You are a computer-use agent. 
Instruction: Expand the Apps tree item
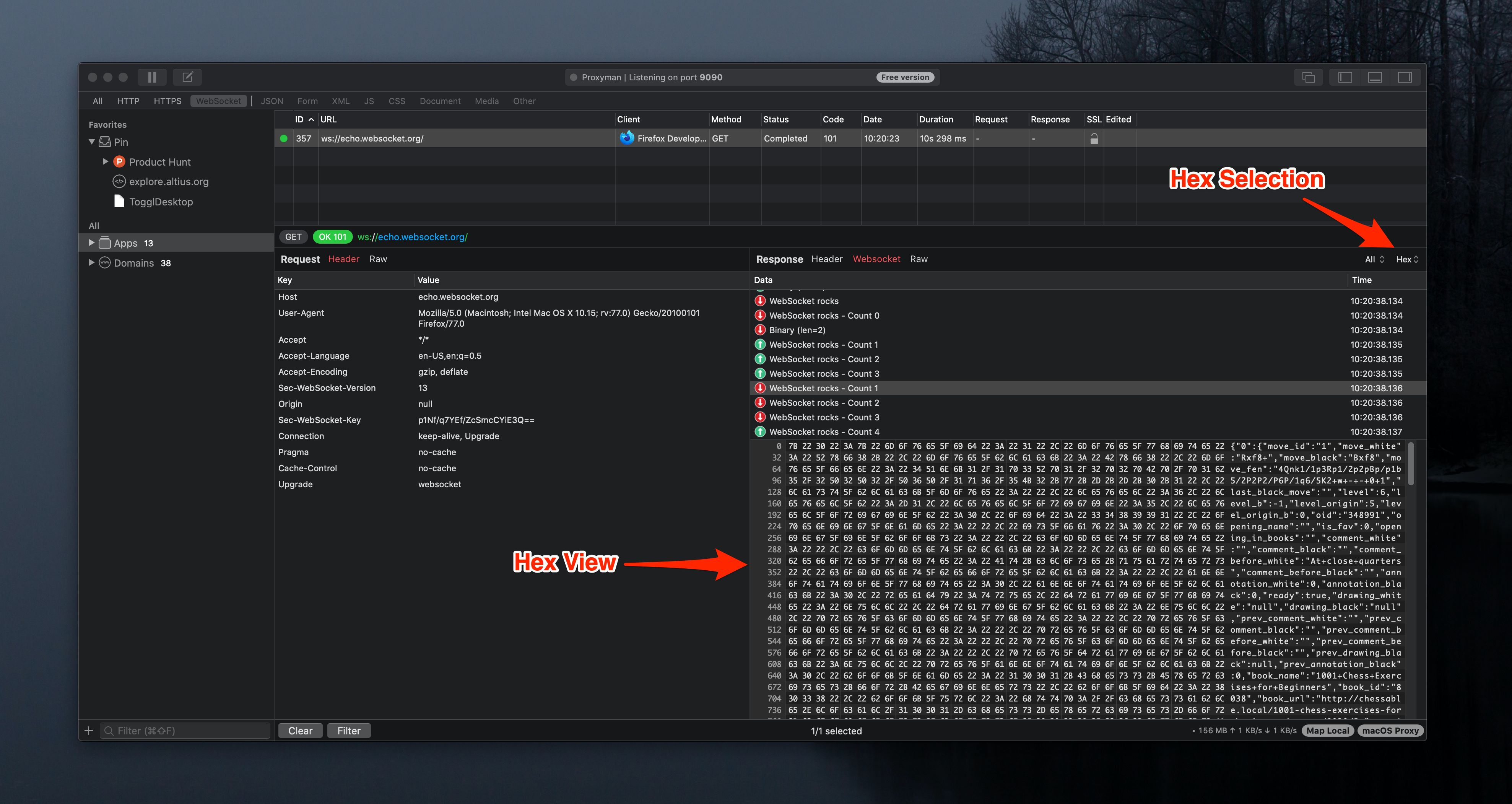click(x=91, y=243)
